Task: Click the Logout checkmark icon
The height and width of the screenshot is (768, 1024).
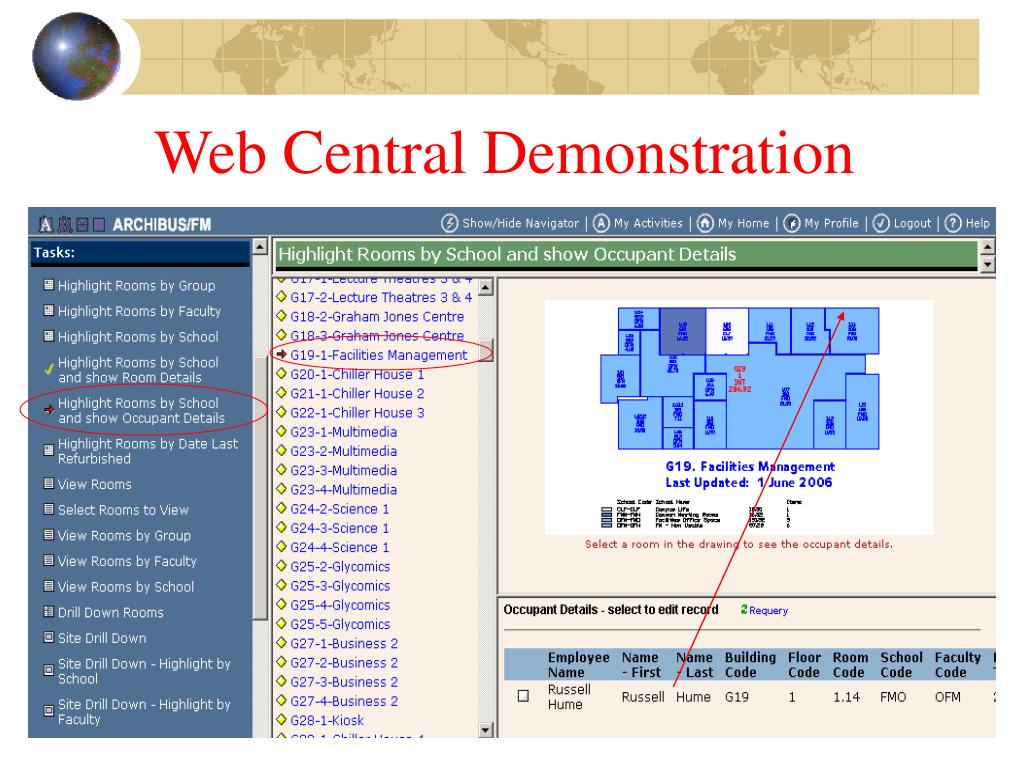Action: click(881, 223)
